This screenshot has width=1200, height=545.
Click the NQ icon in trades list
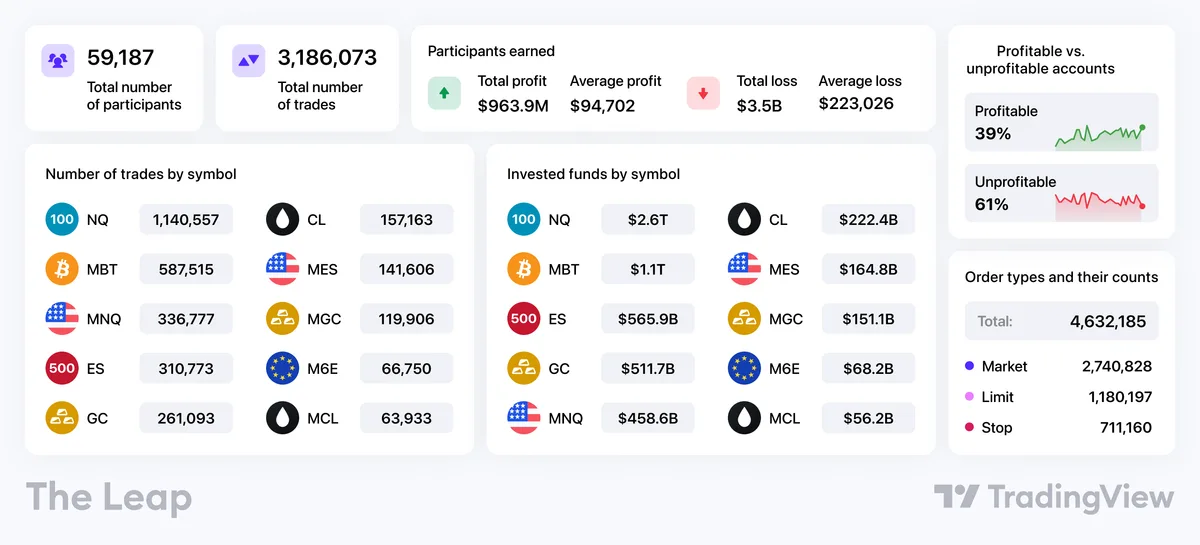tap(62, 219)
